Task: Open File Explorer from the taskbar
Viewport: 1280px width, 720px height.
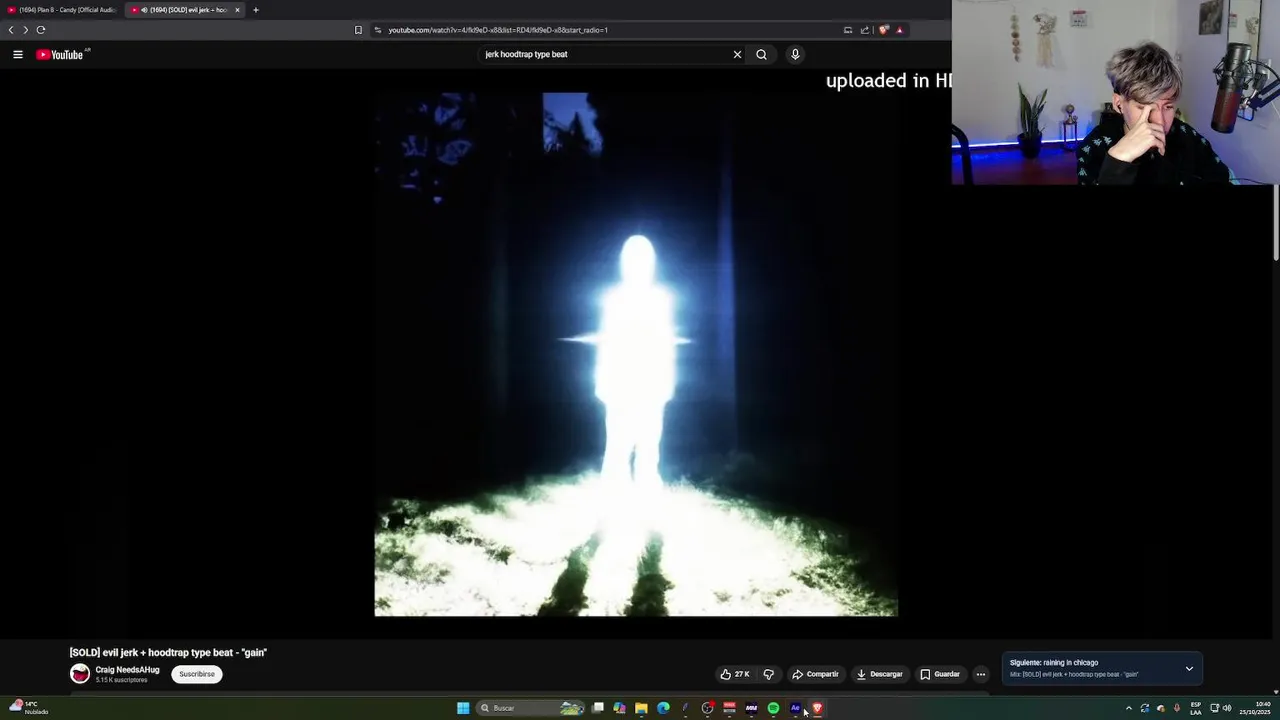Action: point(641,708)
